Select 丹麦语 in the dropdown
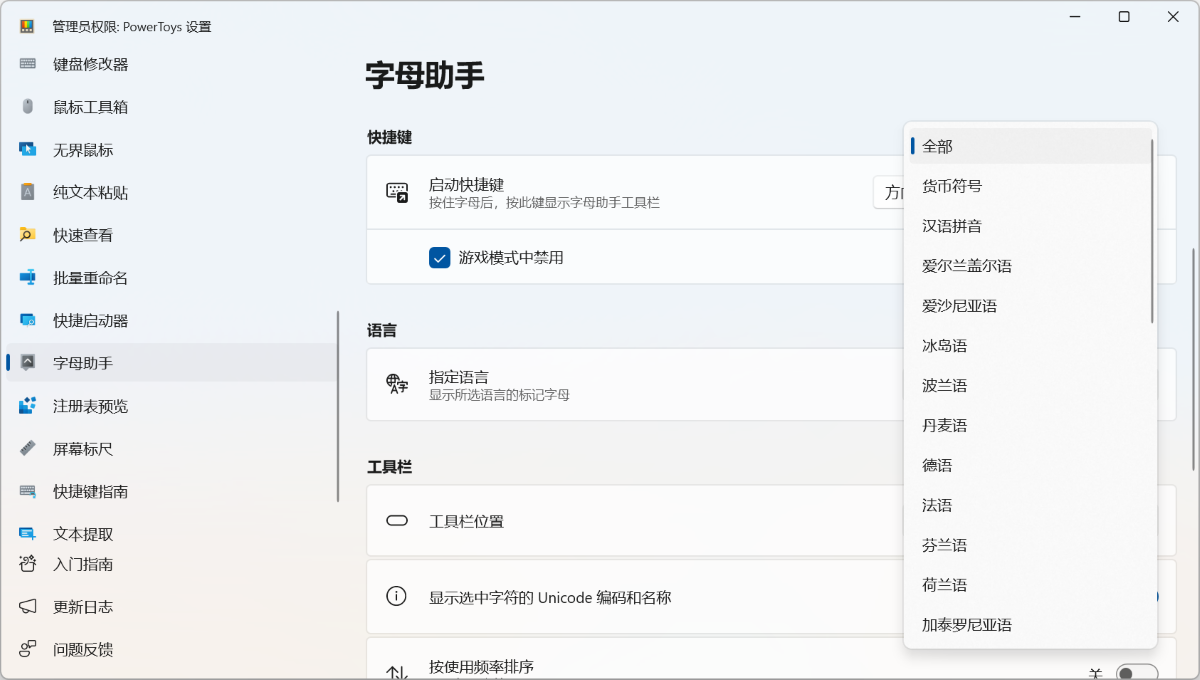This screenshot has width=1200, height=680. tap(1029, 426)
